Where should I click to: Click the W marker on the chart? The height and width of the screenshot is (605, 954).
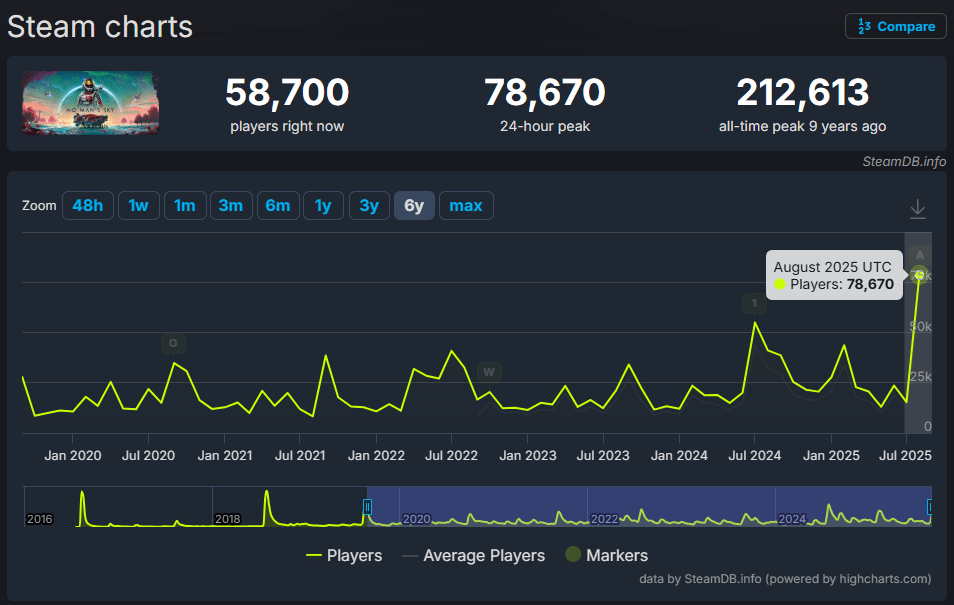(489, 372)
